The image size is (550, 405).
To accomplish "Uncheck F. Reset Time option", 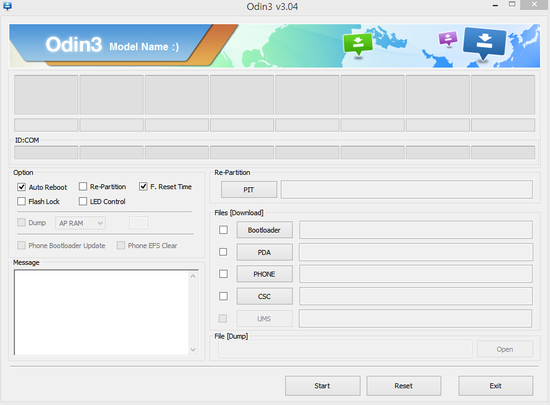I will [x=143, y=186].
